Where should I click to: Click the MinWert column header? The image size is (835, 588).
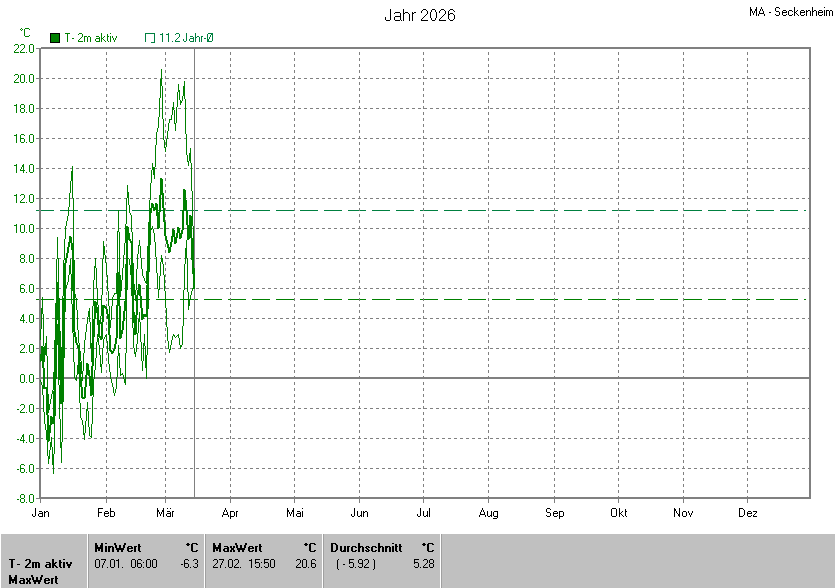point(117,548)
